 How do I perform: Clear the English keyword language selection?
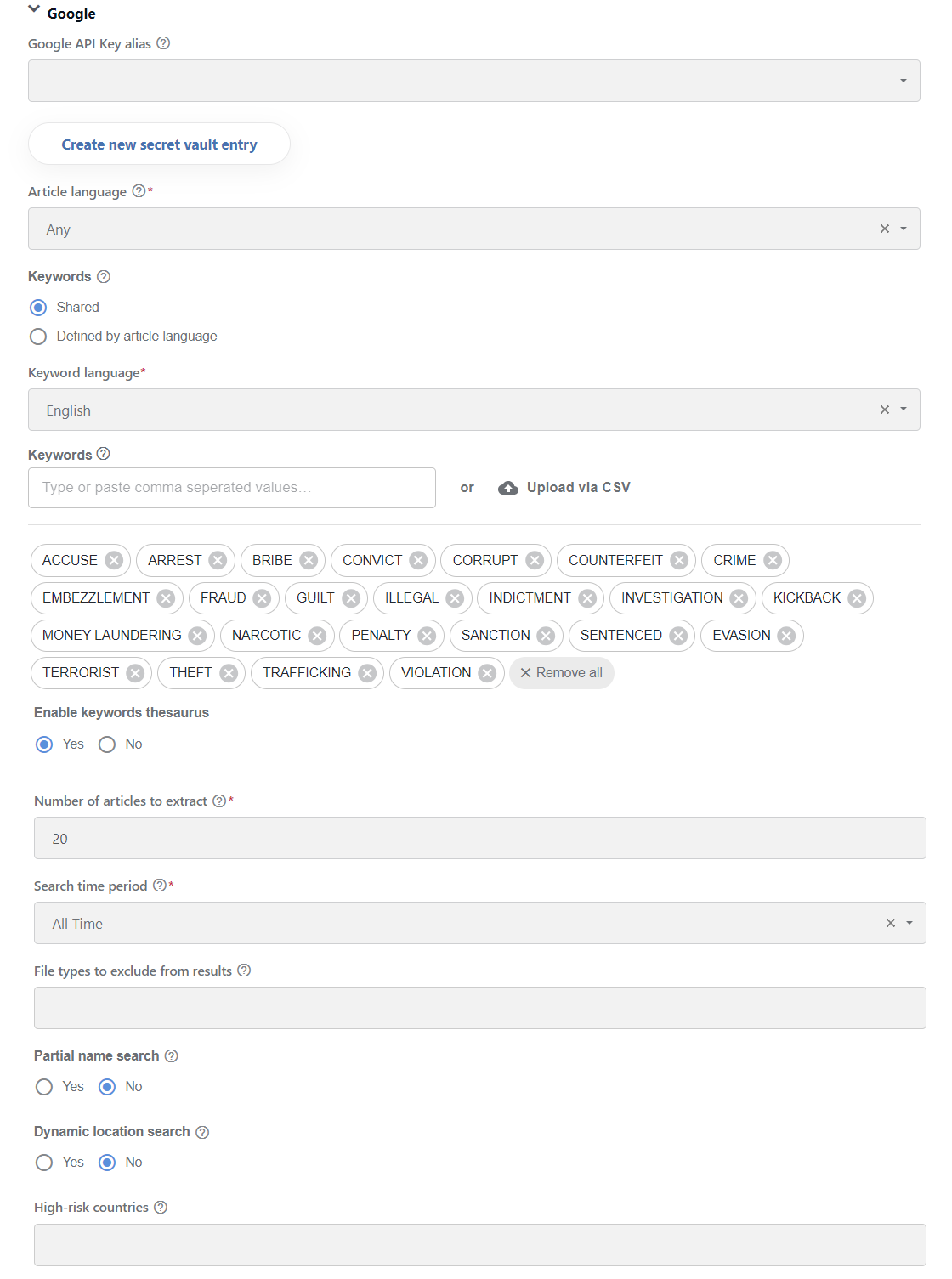click(885, 410)
